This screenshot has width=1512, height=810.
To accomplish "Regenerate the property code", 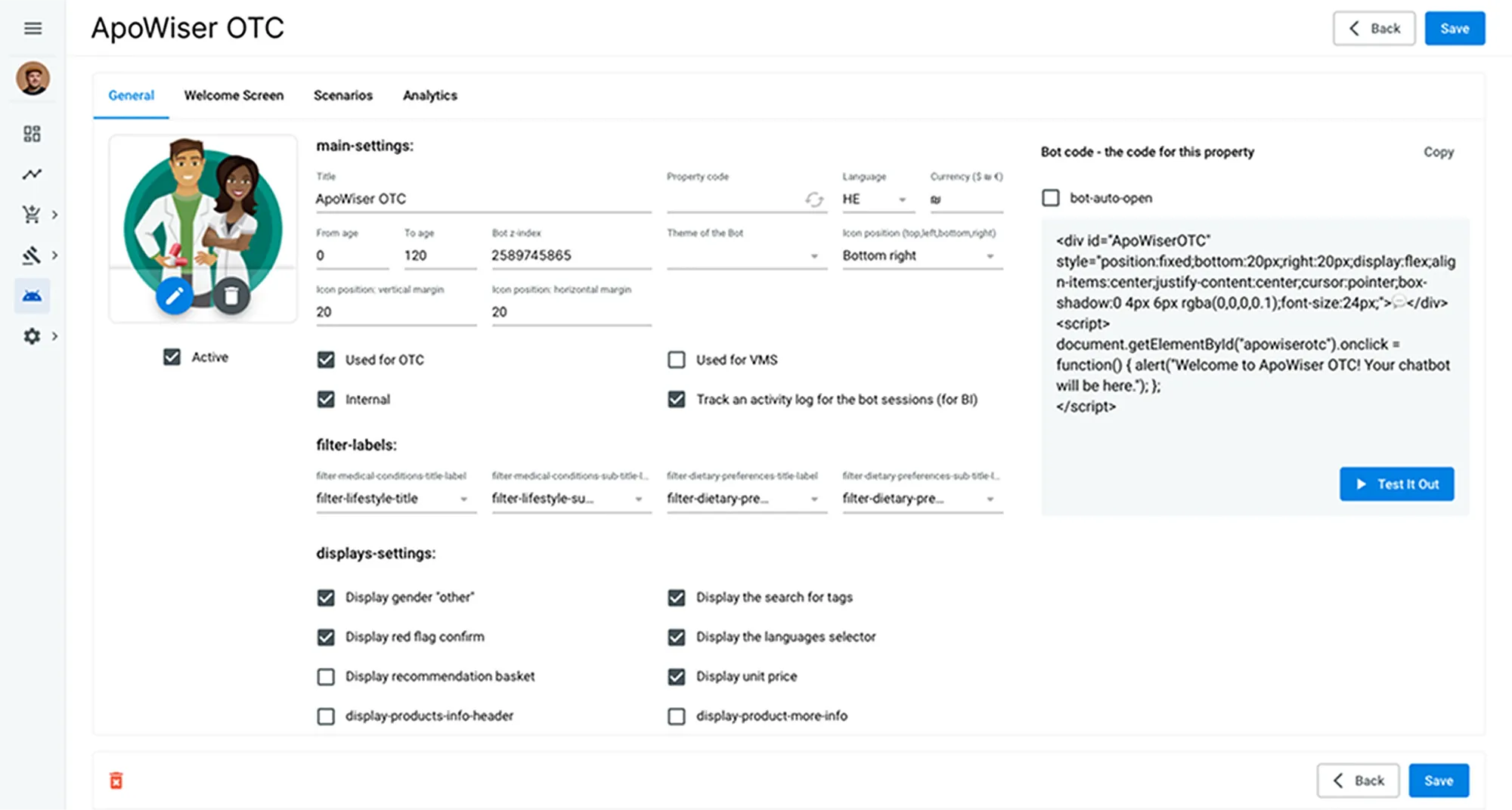I will click(814, 199).
